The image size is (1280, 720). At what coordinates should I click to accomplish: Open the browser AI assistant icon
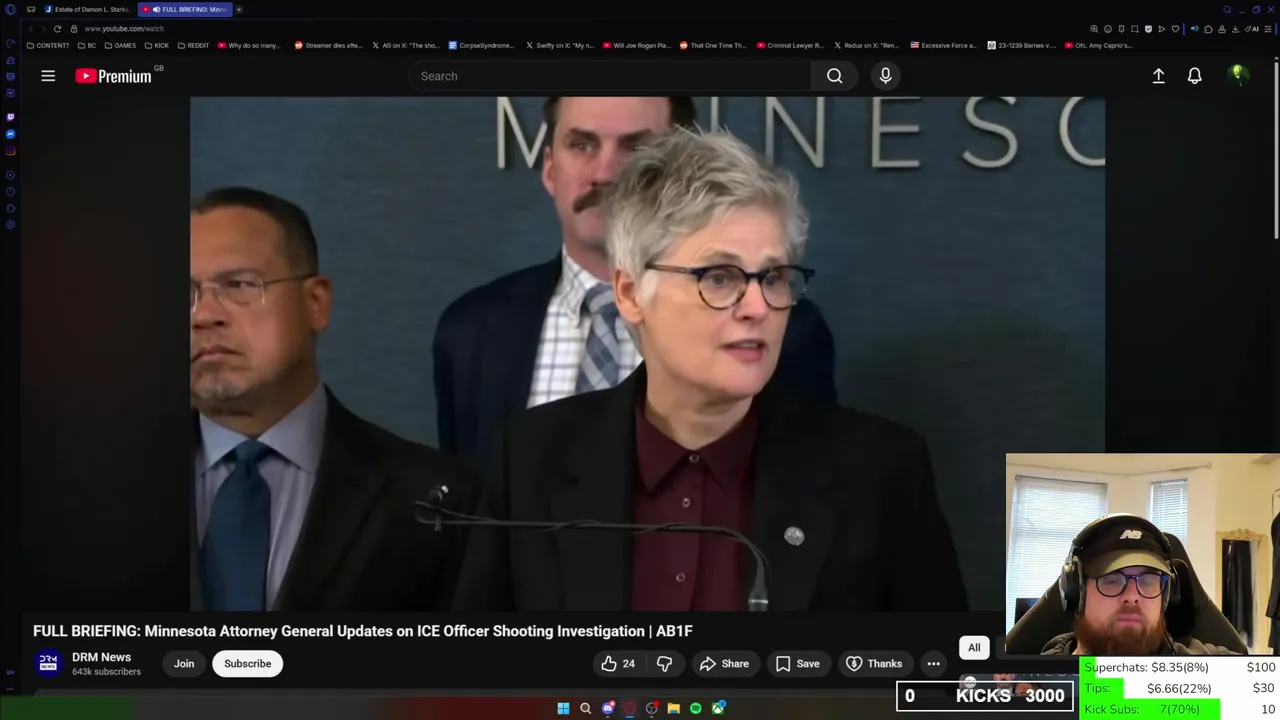pyautogui.click(x=1252, y=29)
